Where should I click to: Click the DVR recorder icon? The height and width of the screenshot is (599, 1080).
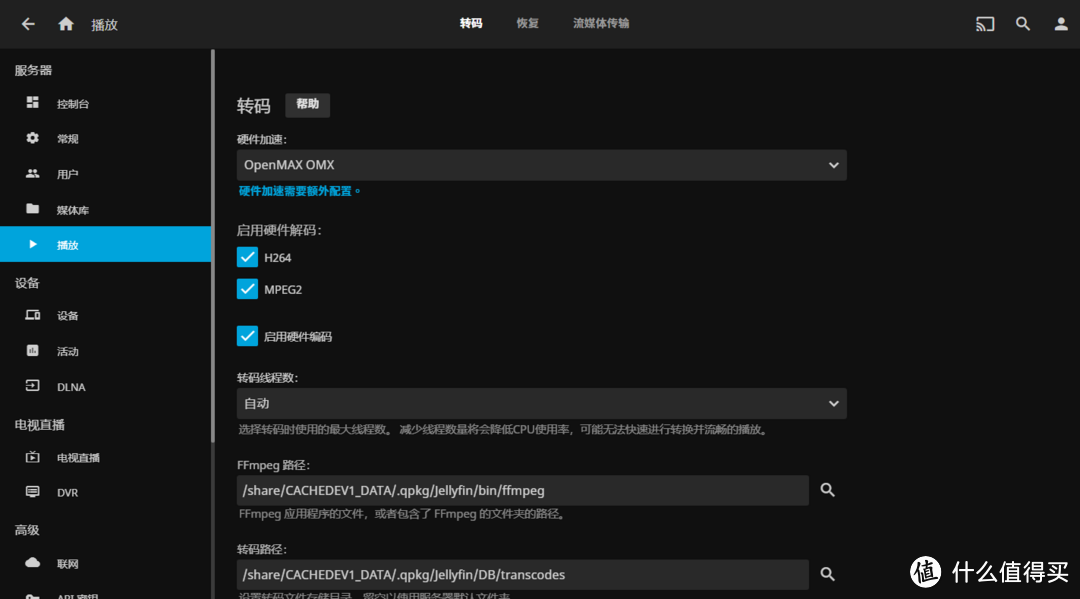(32, 492)
